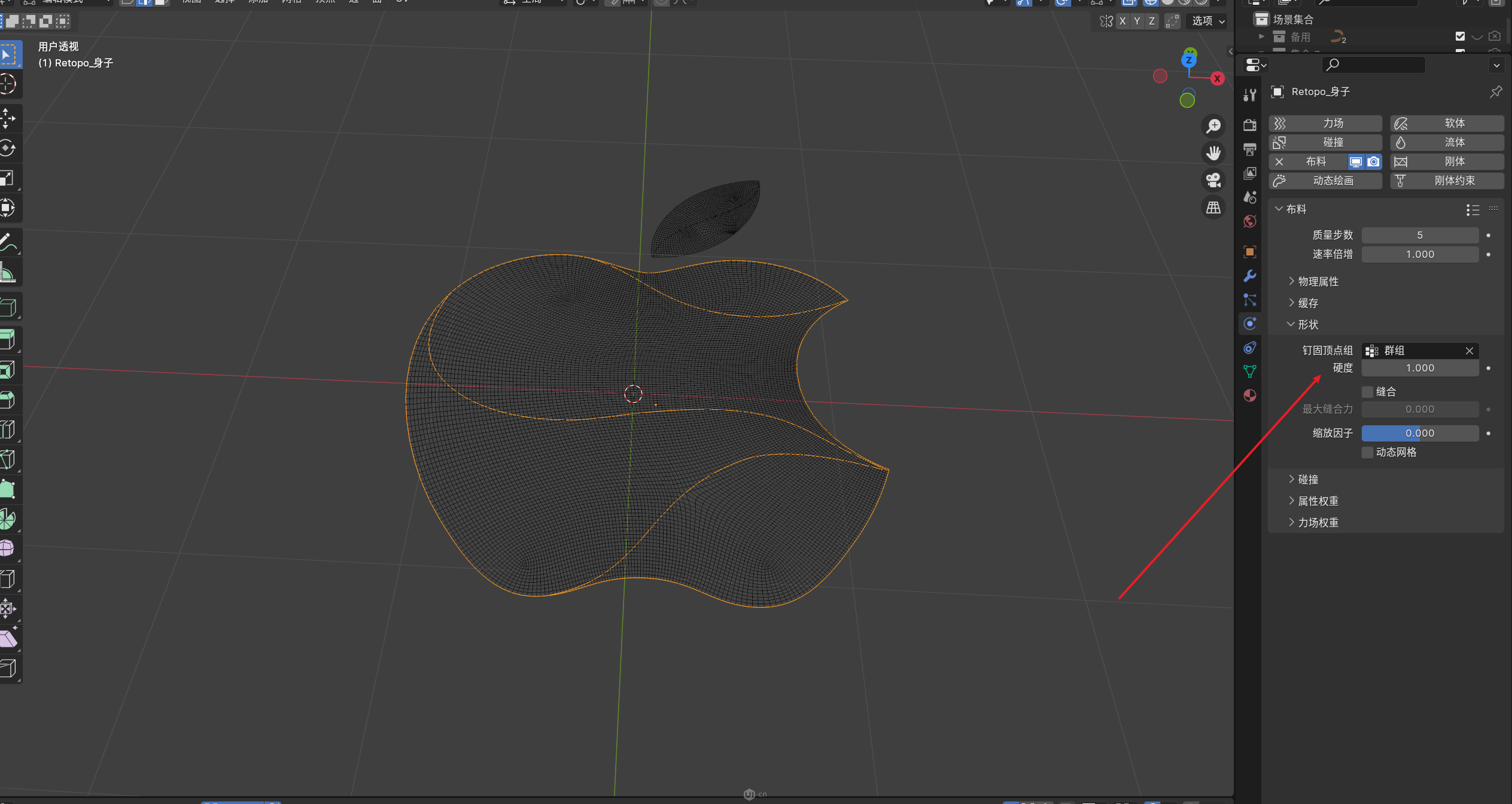Toggle cloth display in viewport
The width and height of the screenshot is (1512, 804).
[1356, 162]
